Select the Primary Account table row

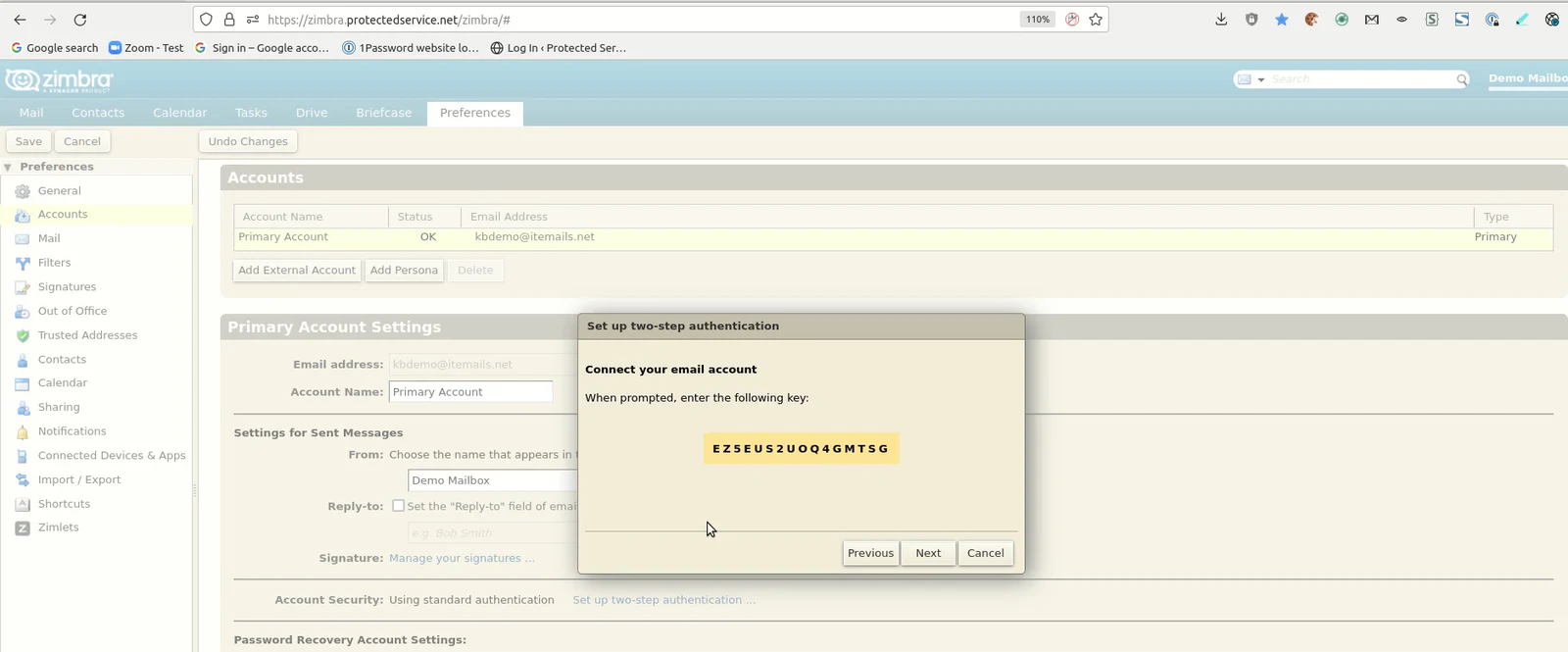coord(893,237)
